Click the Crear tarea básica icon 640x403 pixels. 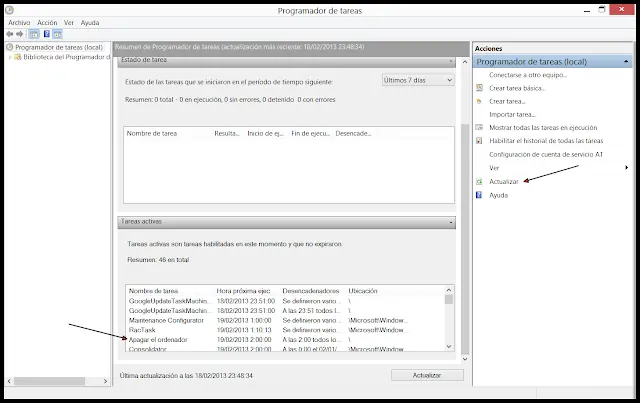[480, 88]
